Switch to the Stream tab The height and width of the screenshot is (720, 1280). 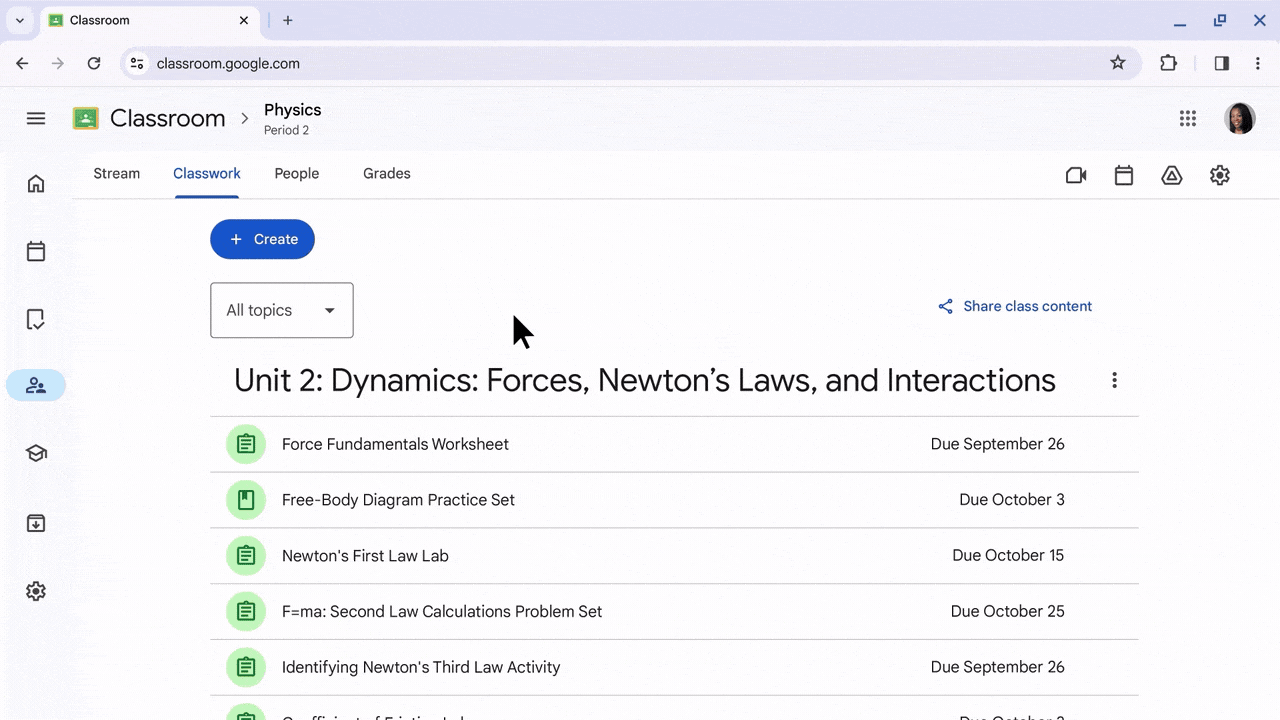click(x=116, y=173)
